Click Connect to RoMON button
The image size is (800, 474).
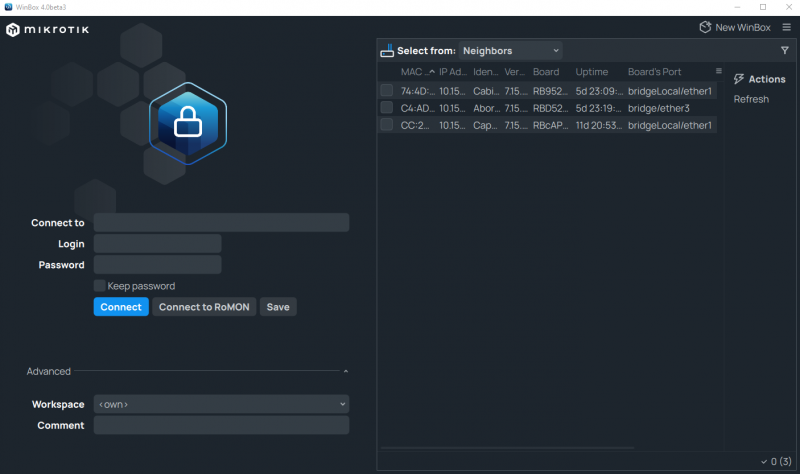(x=204, y=307)
